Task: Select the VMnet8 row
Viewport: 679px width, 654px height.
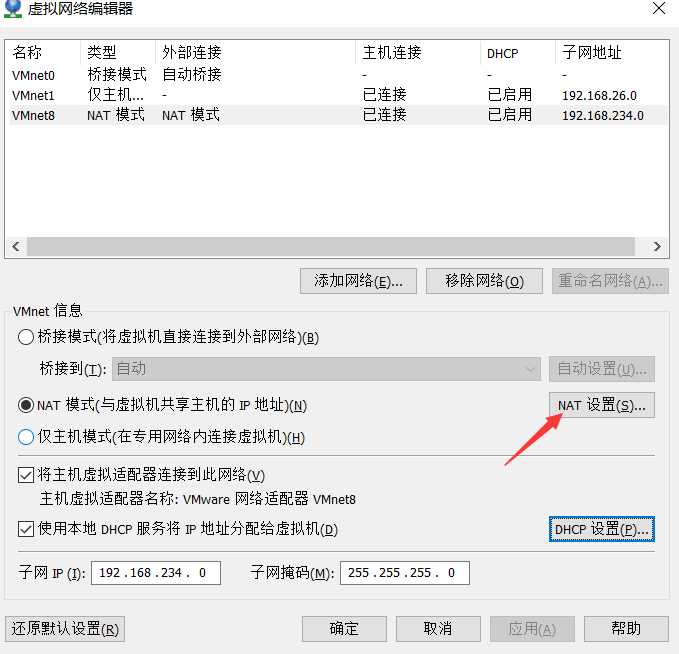Action: pyautogui.click(x=338, y=115)
